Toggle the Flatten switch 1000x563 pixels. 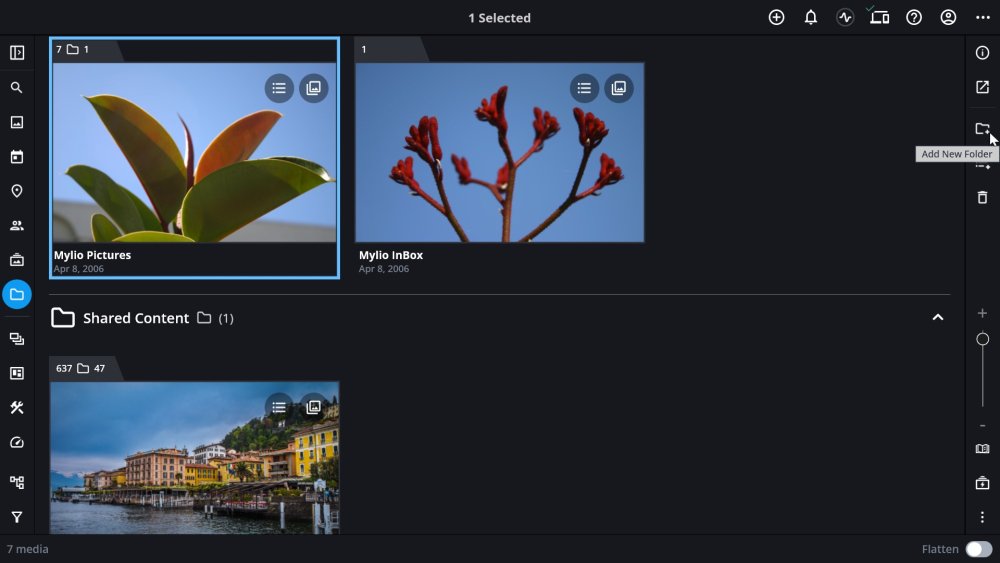click(978, 549)
